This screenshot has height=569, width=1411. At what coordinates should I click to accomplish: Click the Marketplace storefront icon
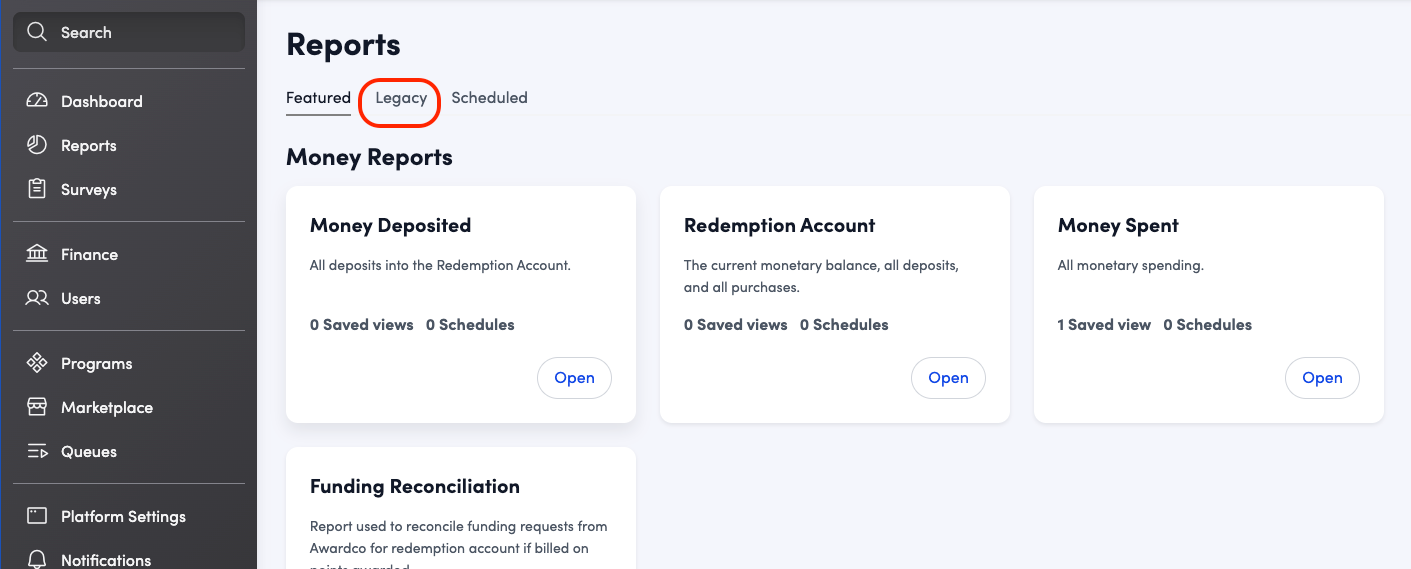[x=37, y=407]
